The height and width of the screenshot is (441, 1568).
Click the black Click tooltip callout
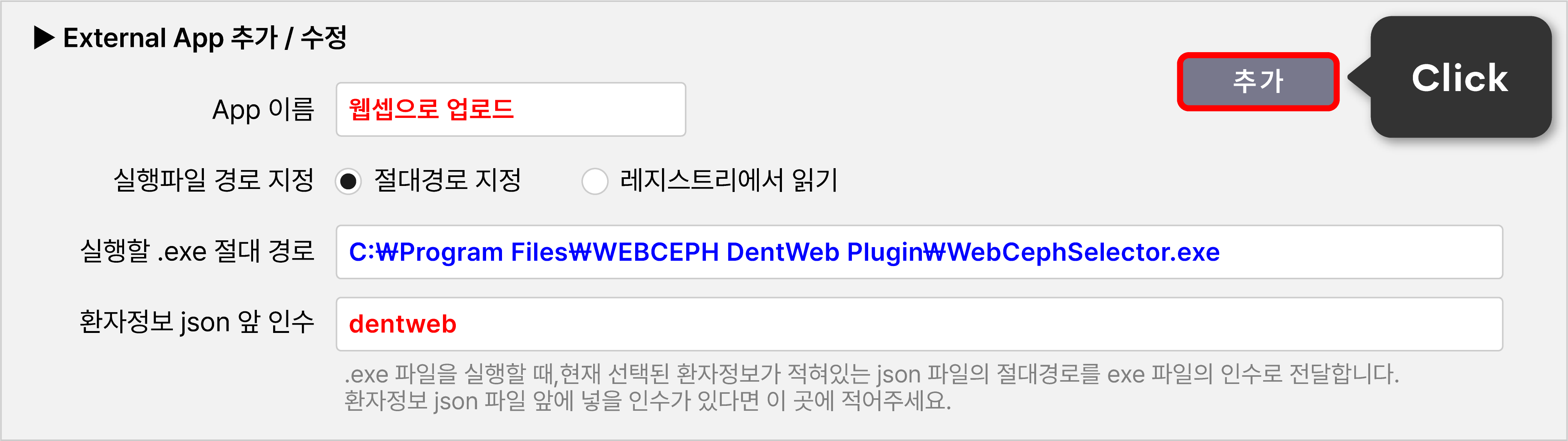(1460, 77)
